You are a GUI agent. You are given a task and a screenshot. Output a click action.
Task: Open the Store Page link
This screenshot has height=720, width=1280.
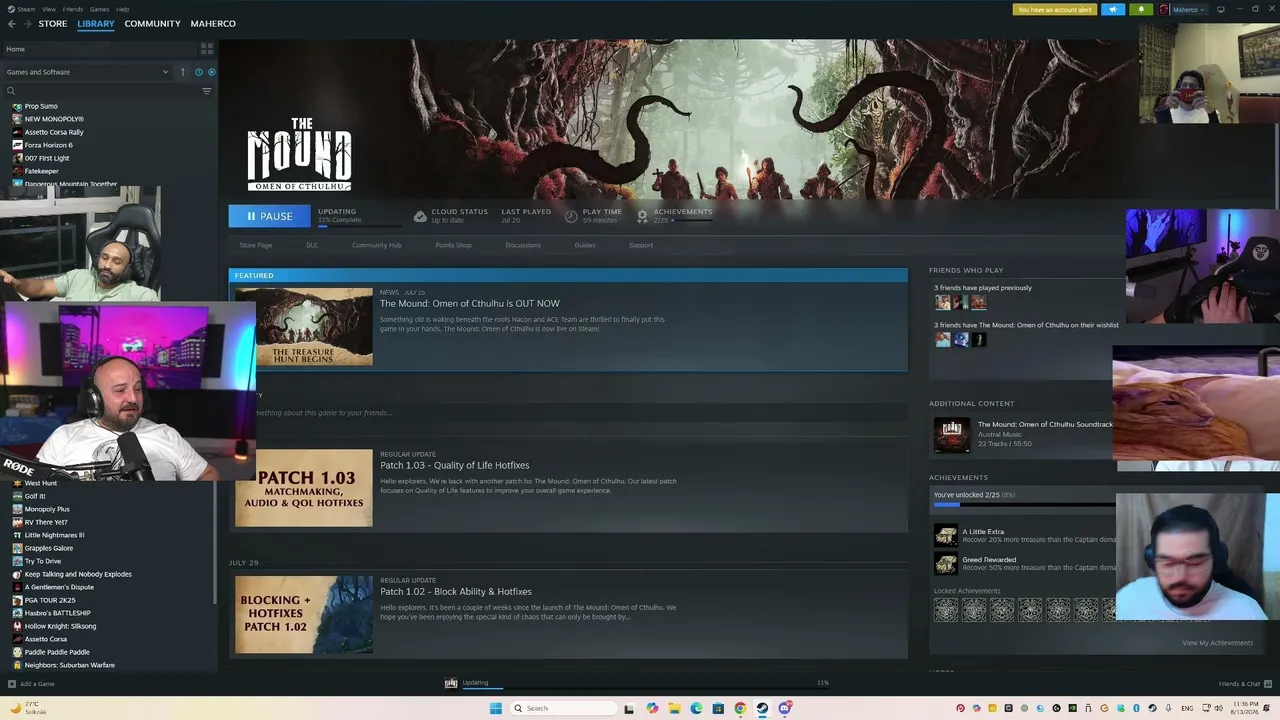[x=256, y=245]
